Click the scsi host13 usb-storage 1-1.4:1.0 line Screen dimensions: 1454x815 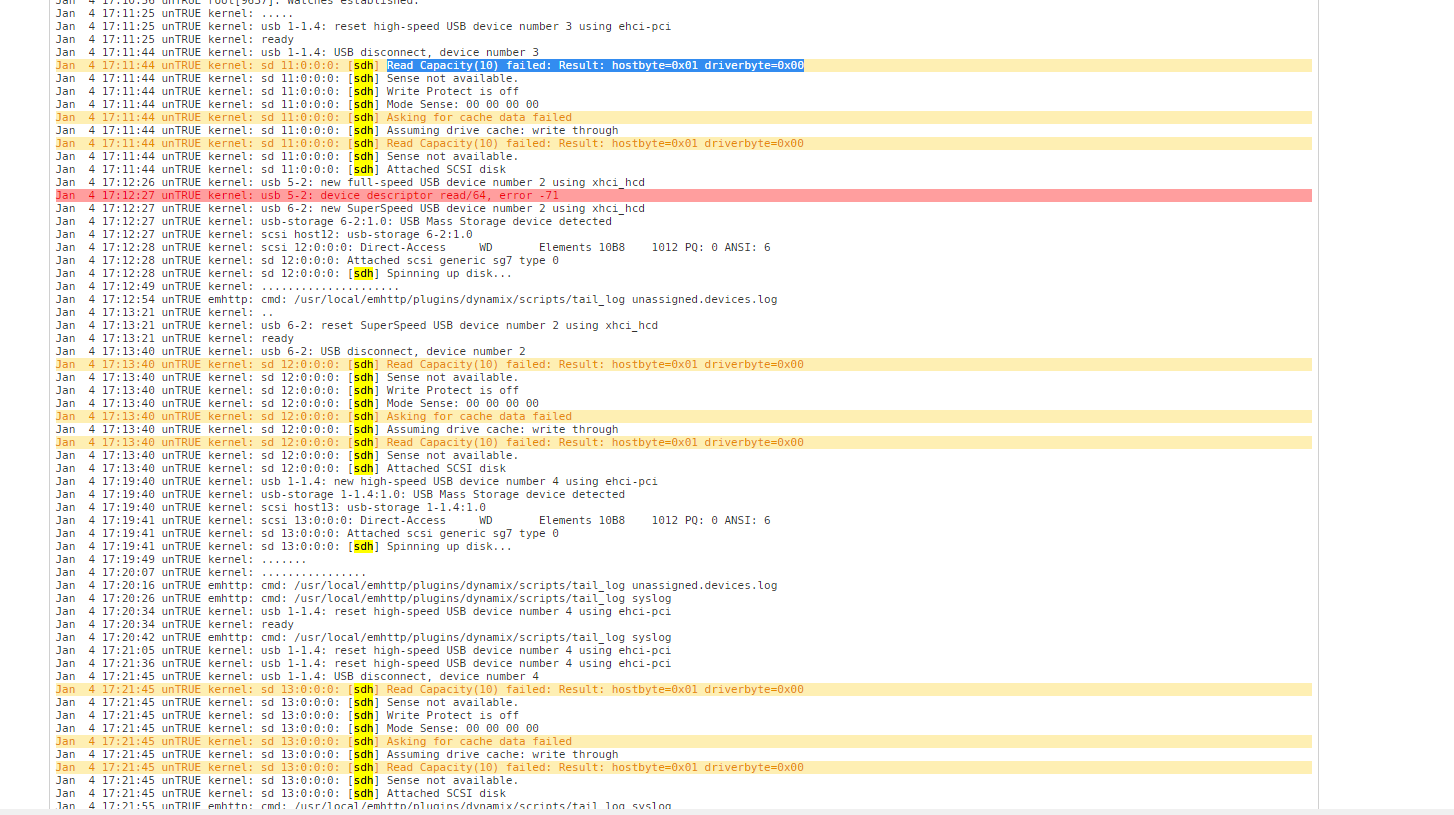pos(270,507)
